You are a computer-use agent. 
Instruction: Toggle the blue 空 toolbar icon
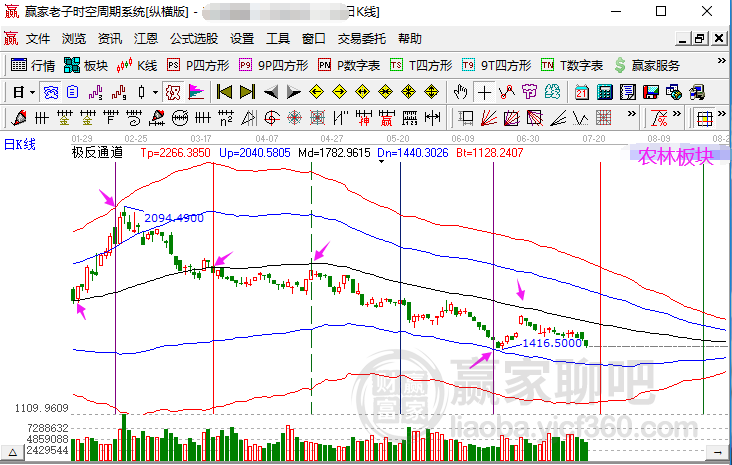point(50,92)
